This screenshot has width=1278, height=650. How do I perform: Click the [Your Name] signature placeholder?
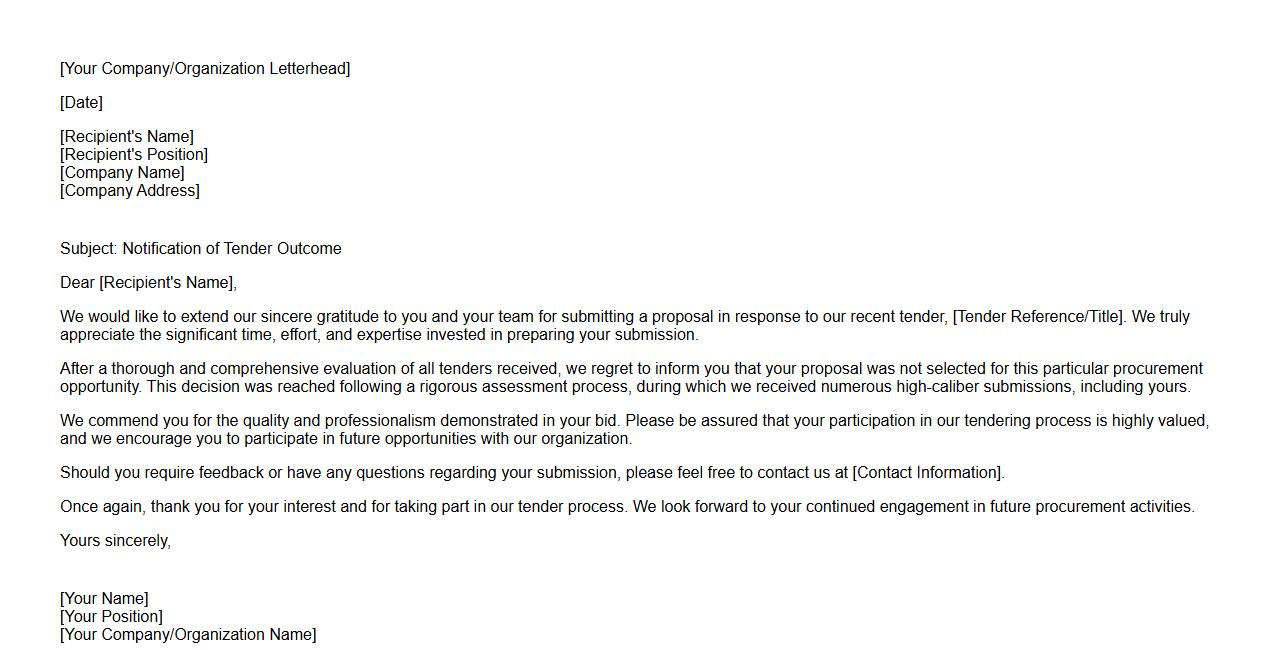click(x=104, y=599)
